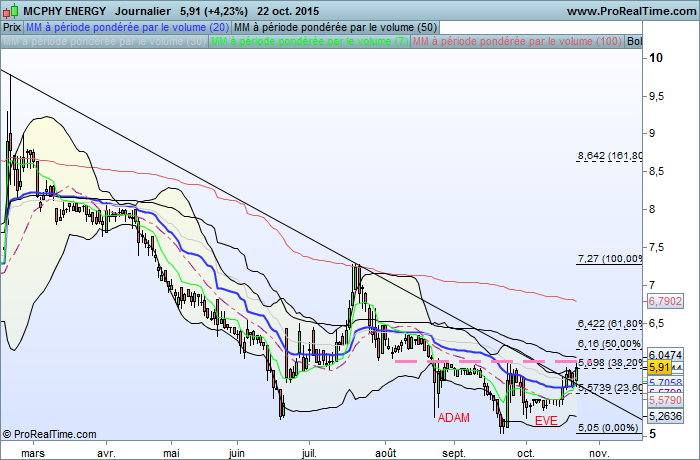
Task: Click the août label on the time axis
Action: [385, 453]
